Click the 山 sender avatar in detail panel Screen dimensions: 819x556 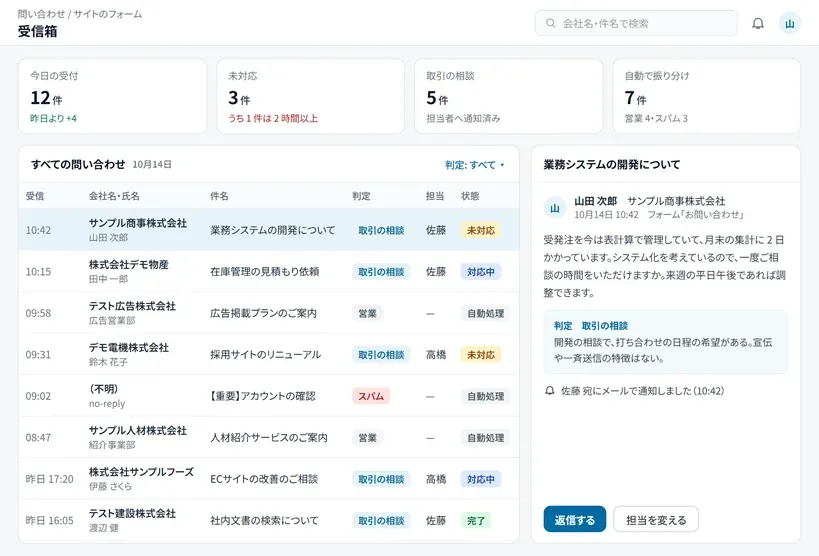click(555, 208)
